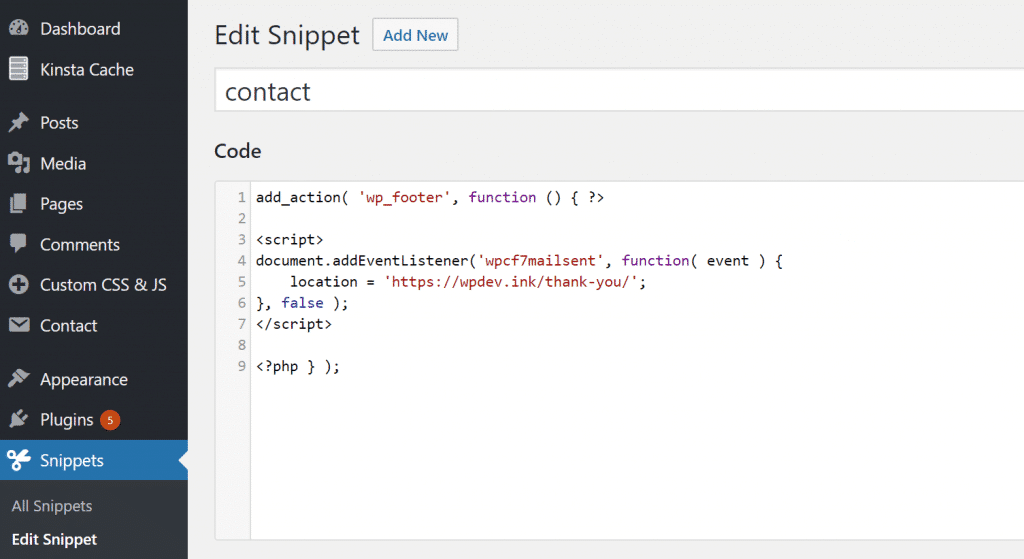Open the Snippets menu item
Viewport: 1024px width, 559px height.
[72, 461]
